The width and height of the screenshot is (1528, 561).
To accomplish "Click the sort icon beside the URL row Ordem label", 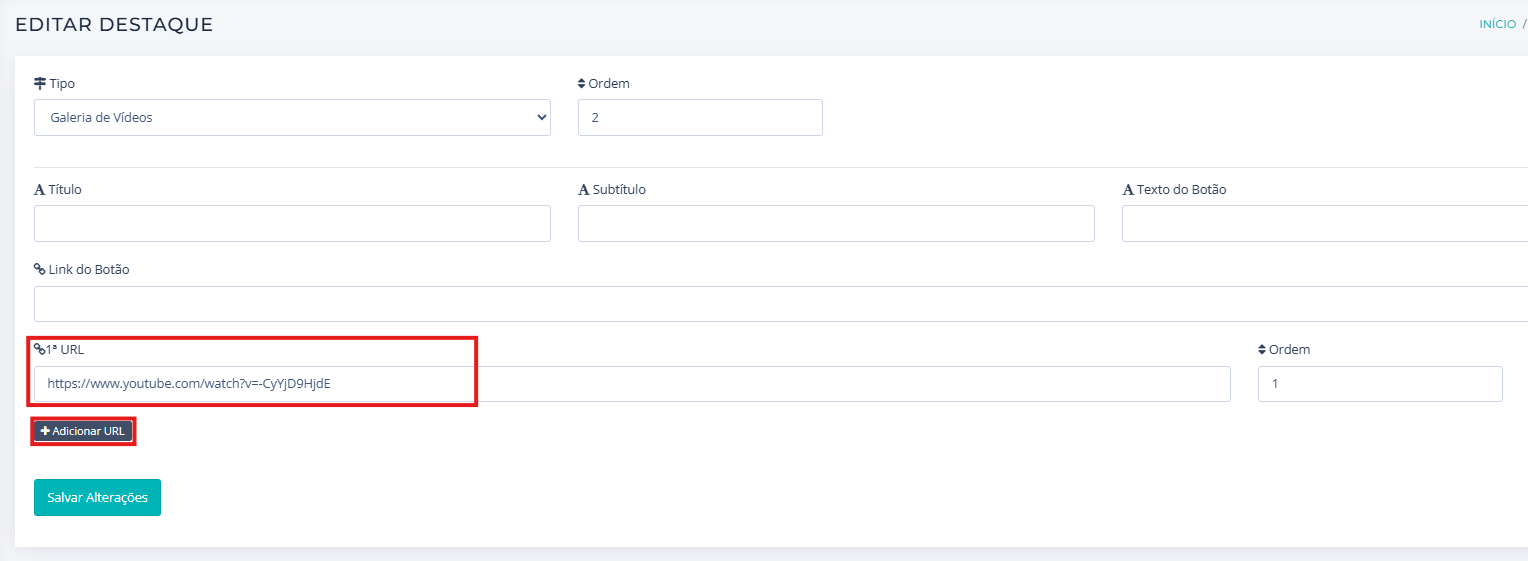I will coord(1262,350).
